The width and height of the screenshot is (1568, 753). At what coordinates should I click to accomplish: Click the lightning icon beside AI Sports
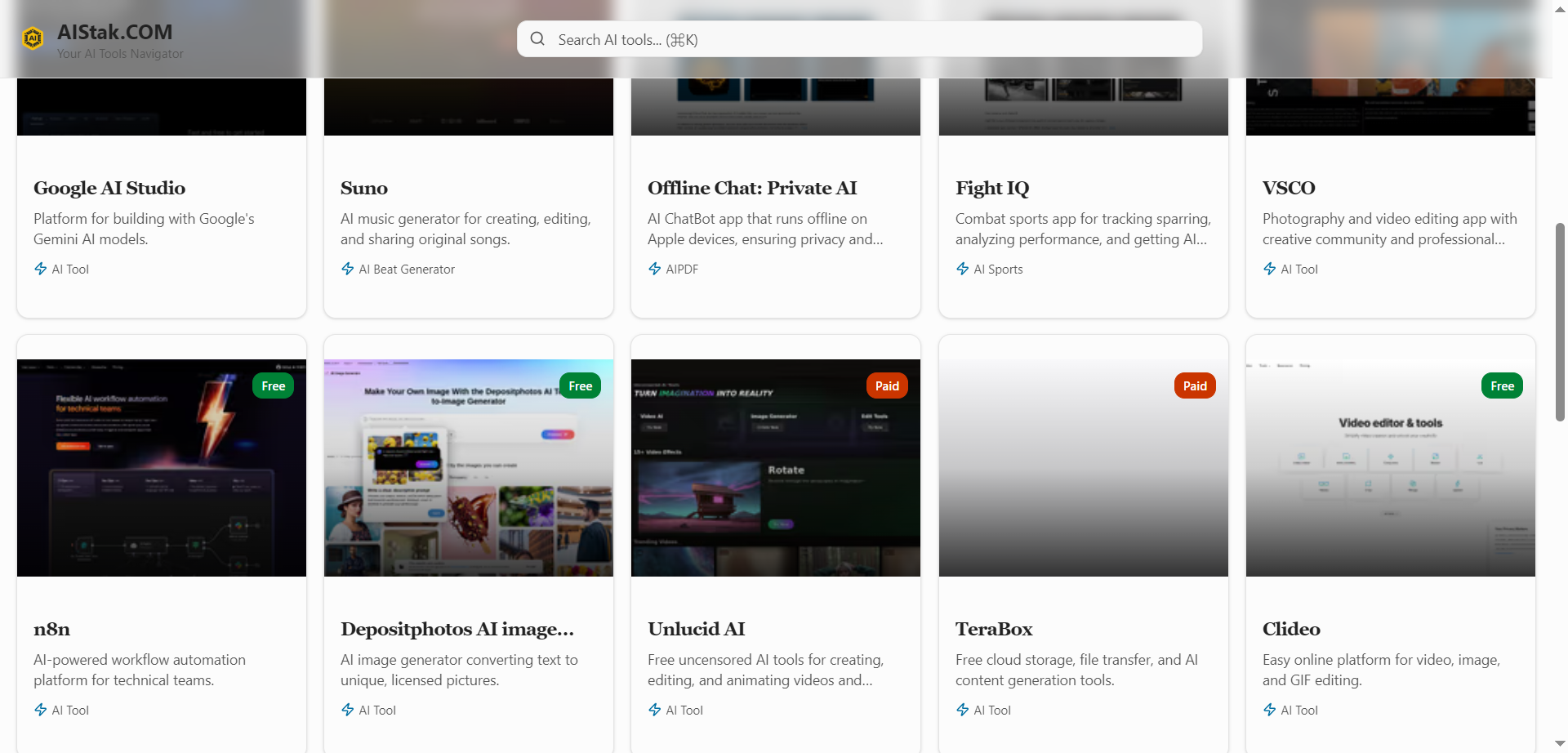pos(963,269)
